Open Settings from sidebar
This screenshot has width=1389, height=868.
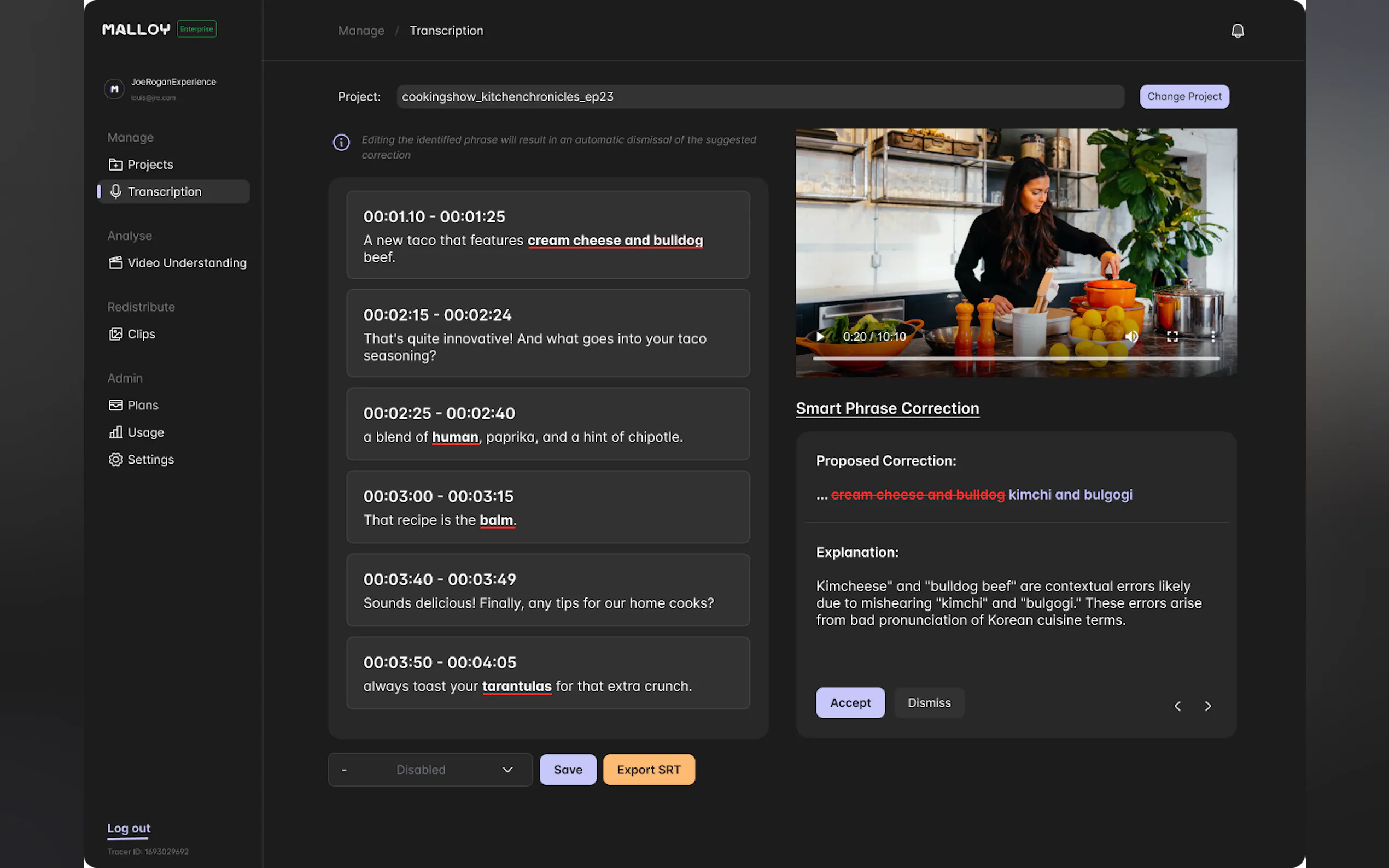pos(150,459)
